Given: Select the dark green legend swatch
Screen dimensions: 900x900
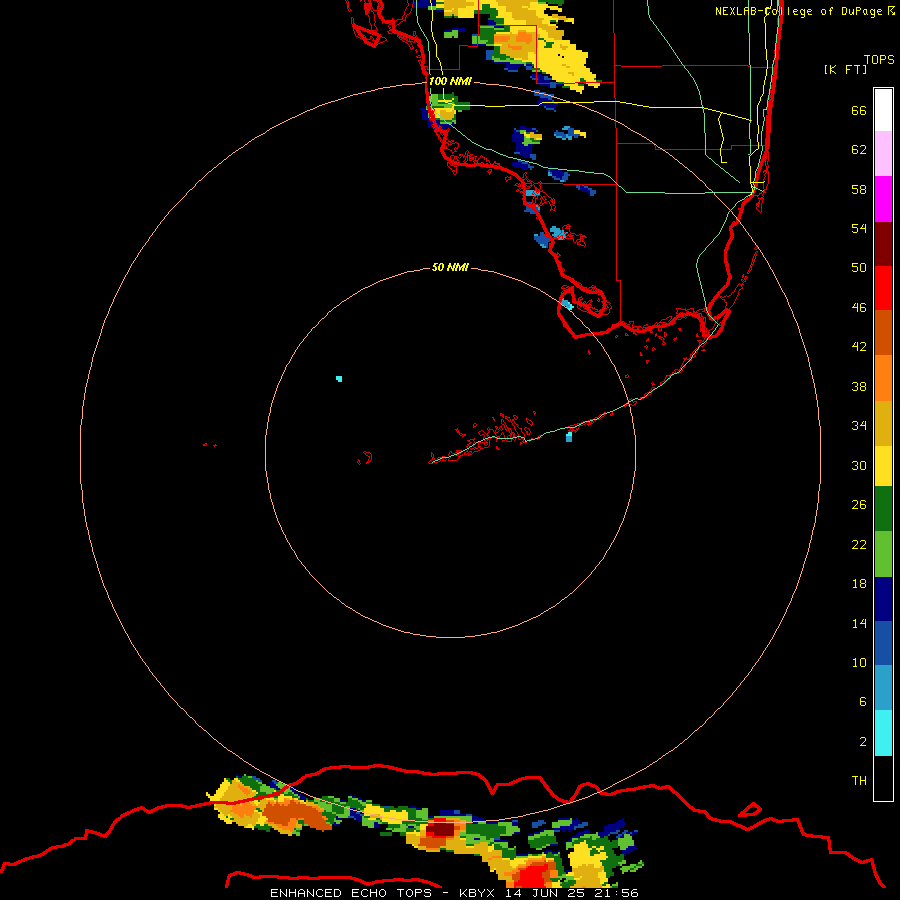Looking at the screenshot, I should pos(883,509).
